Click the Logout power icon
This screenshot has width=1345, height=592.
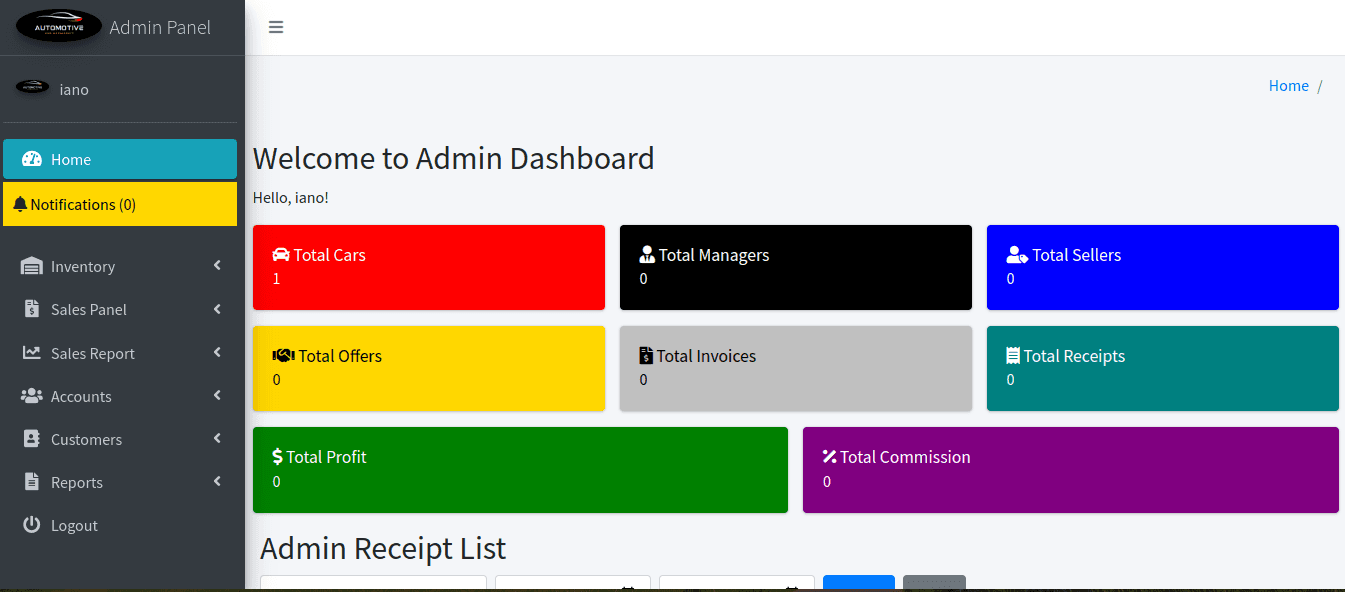point(32,525)
